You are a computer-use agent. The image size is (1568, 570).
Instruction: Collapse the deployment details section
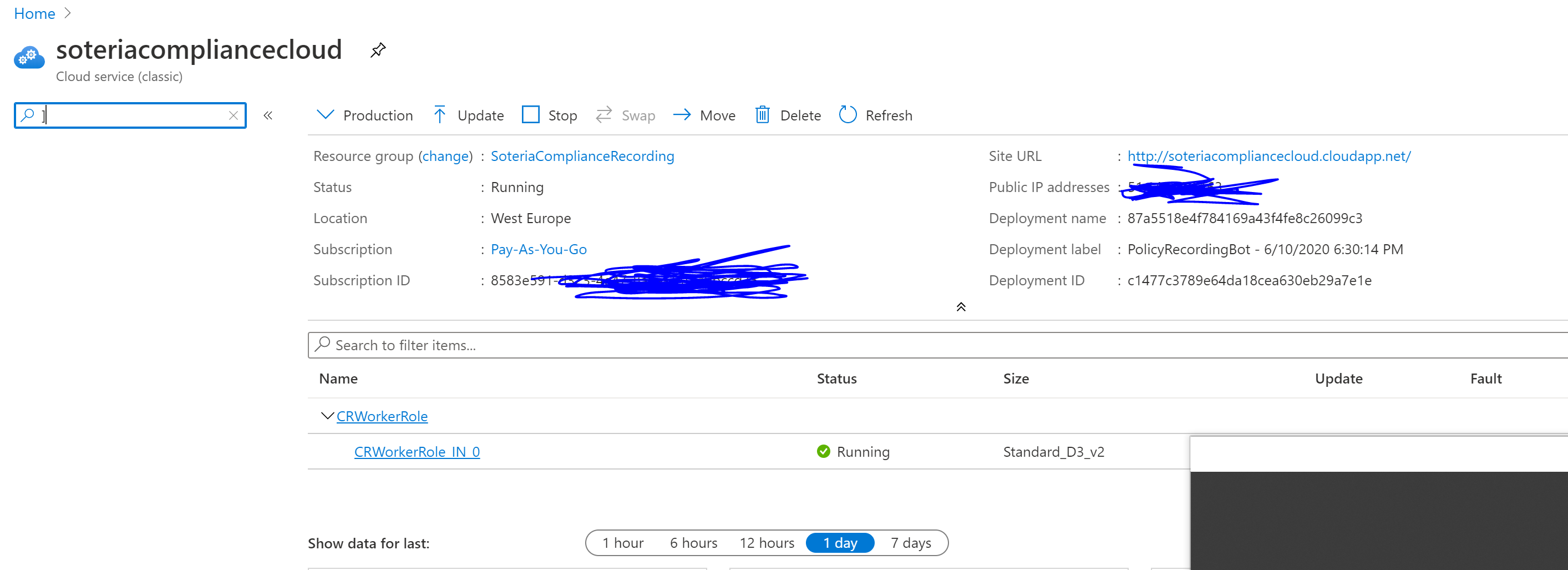tap(961, 307)
